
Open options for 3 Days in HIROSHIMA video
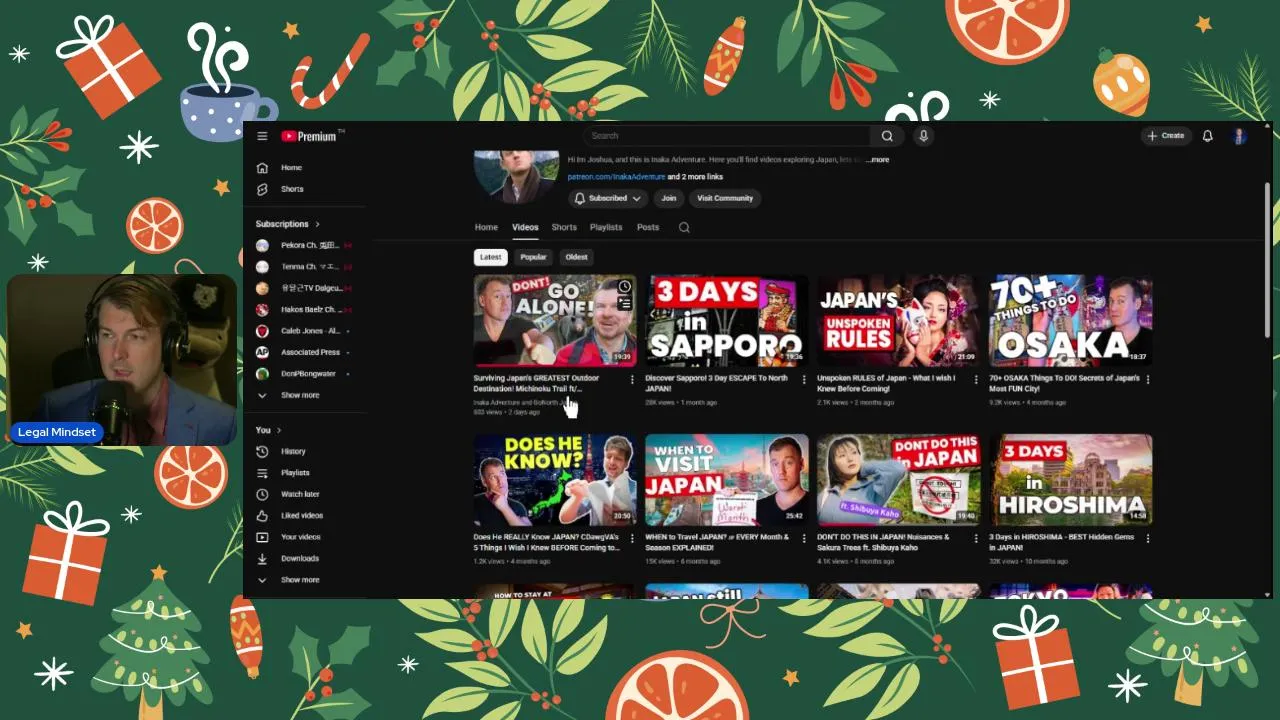(1148, 538)
